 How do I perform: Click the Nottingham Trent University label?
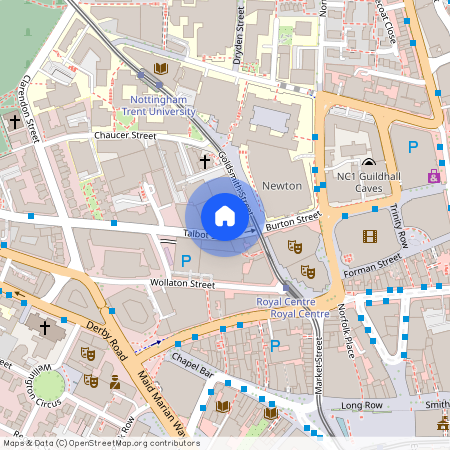tap(159, 105)
